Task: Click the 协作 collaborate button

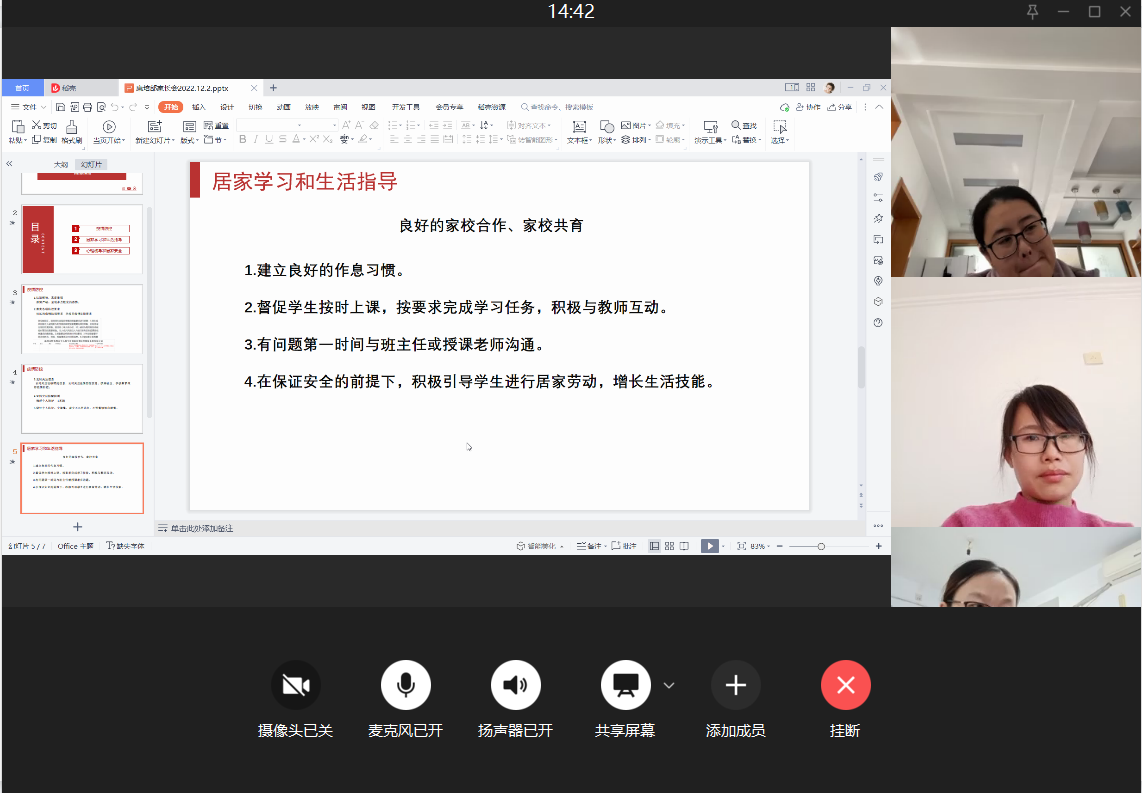Action: pos(807,107)
